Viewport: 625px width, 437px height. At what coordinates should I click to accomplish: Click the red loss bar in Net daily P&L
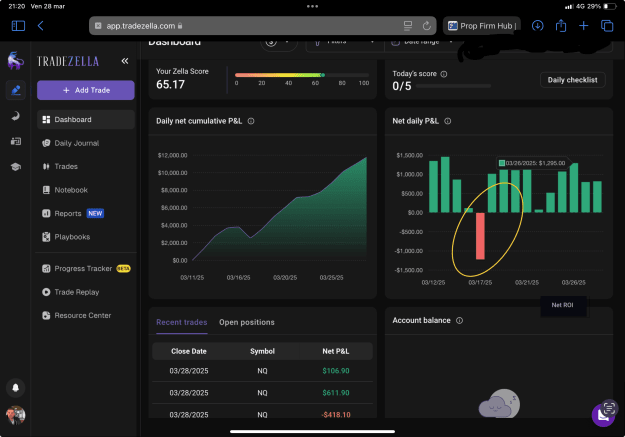pos(480,236)
